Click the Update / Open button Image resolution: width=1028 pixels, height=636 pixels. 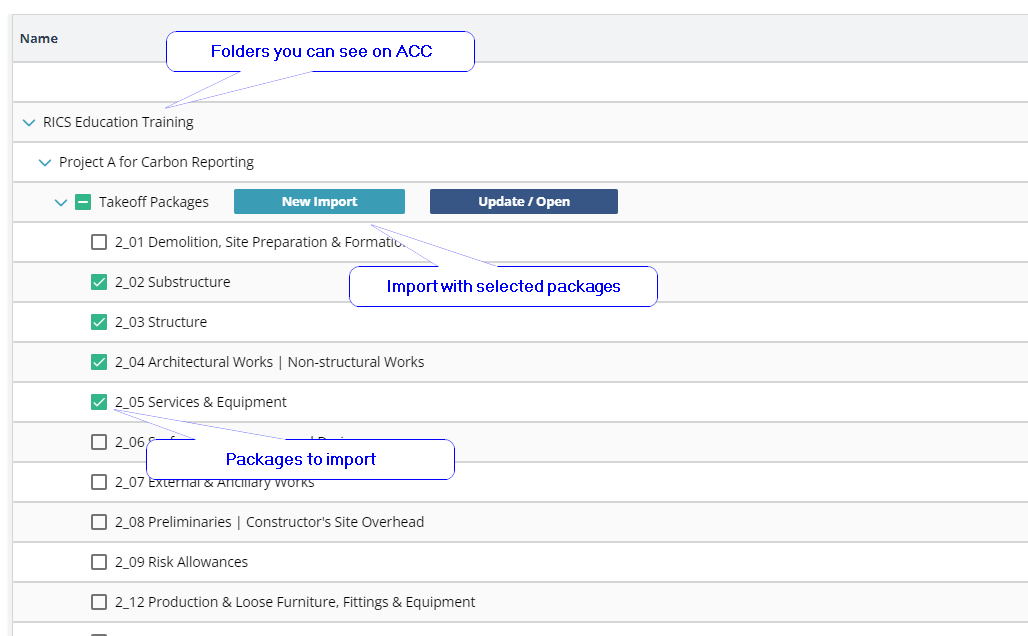[x=523, y=202]
